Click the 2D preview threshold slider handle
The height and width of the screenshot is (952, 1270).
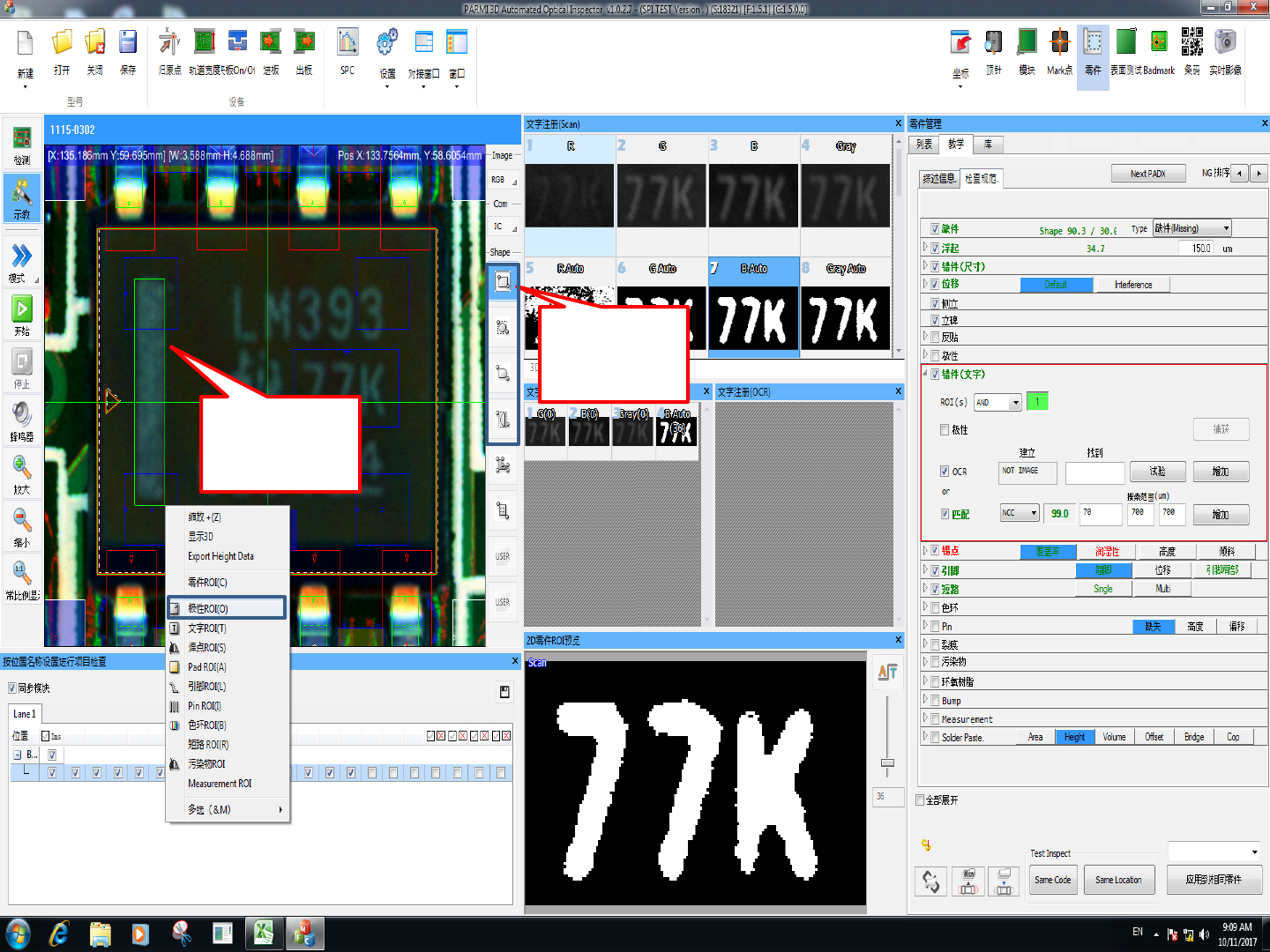[x=887, y=763]
